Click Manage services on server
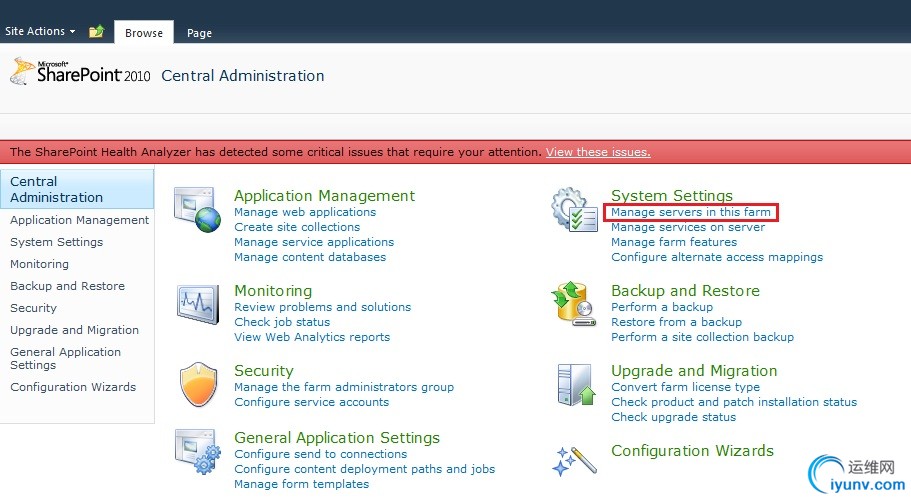 click(x=688, y=227)
